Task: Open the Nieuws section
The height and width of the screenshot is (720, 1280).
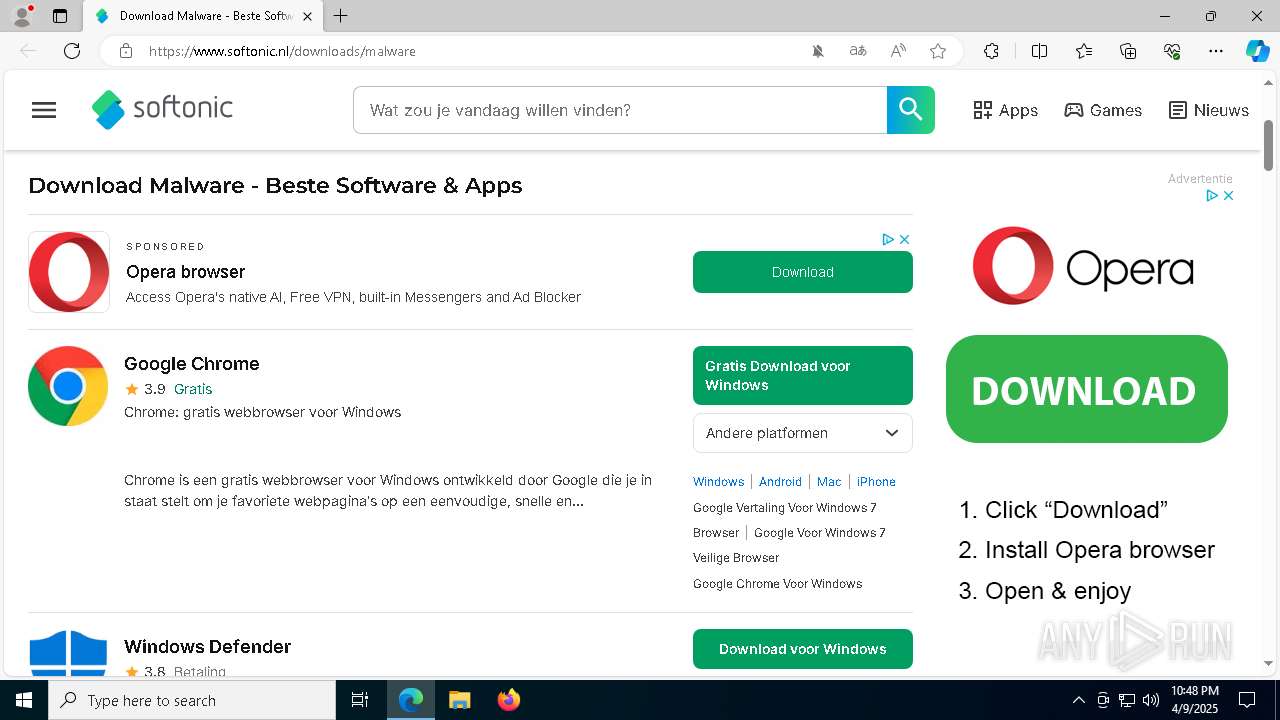Action: (1209, 110)
